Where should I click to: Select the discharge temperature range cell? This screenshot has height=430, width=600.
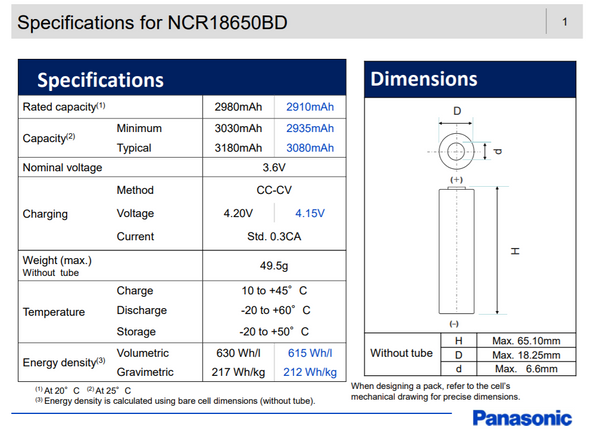coord(274,311)
